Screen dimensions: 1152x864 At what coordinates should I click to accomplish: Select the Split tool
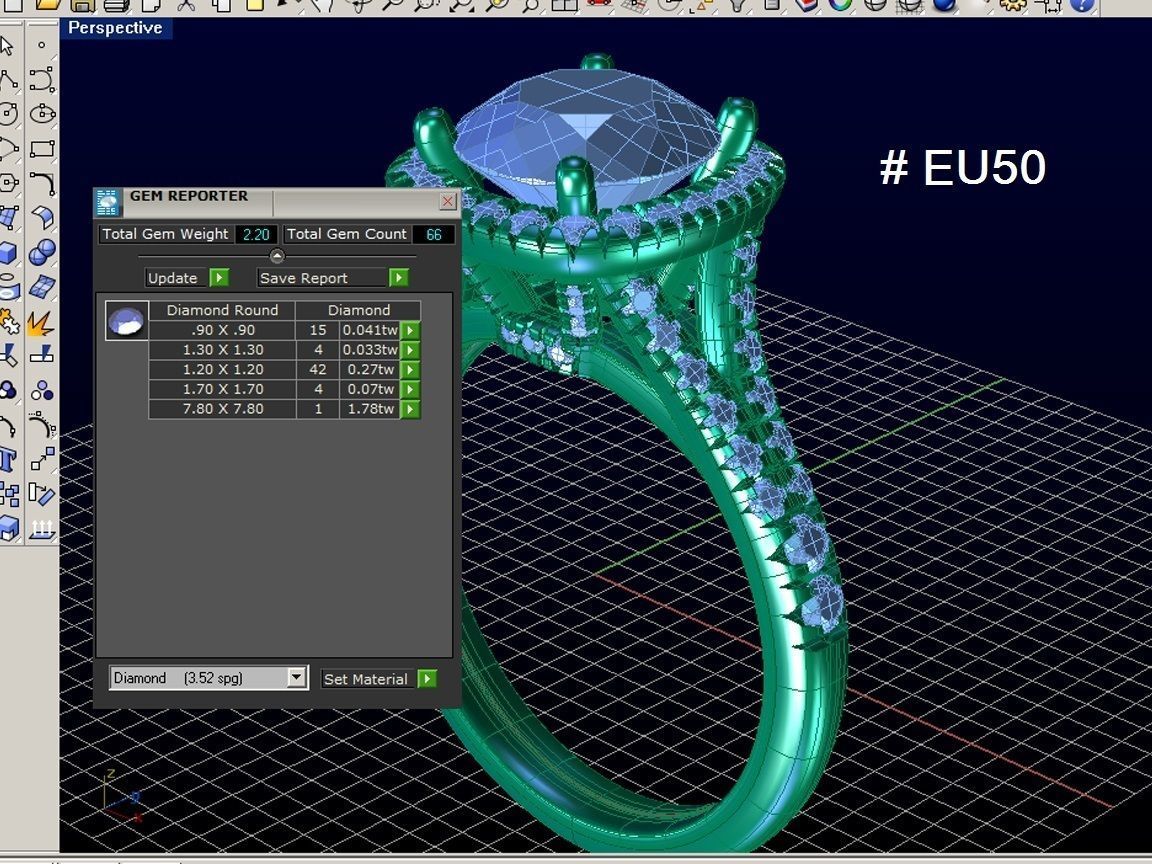(x=42, y=356)
